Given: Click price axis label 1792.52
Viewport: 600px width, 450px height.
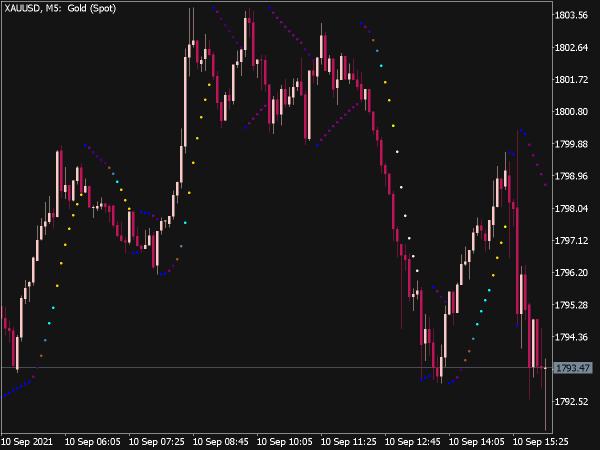Looking at the screenshot, I should (571, 401).
